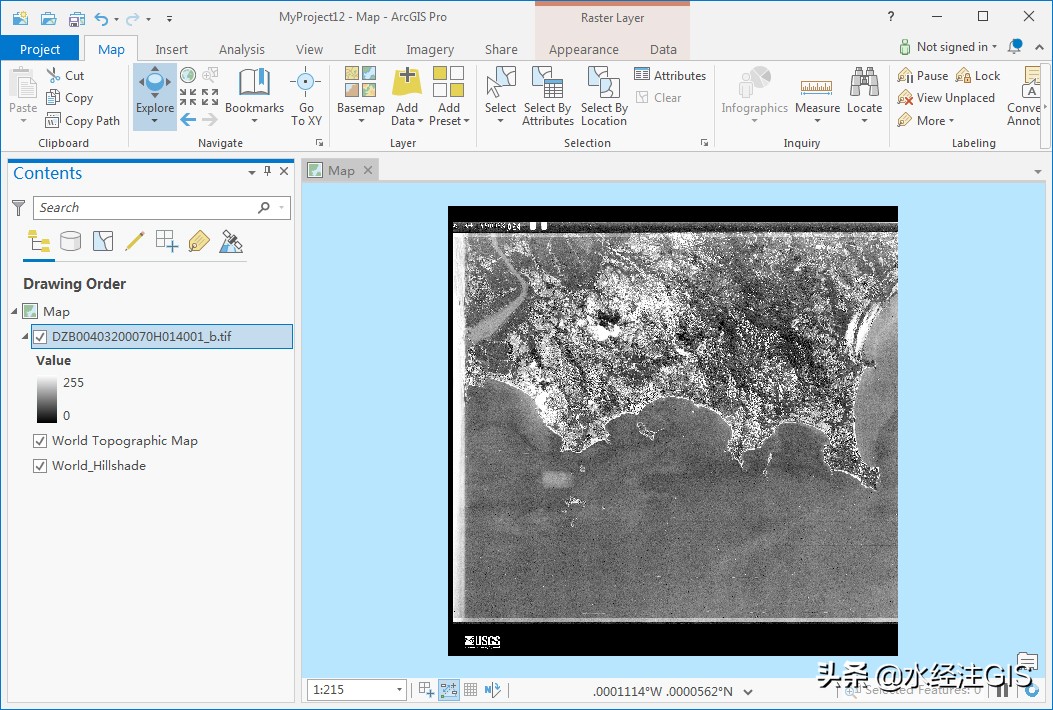The width and height of the screenshot is (1053, 710).
Task: Switch to List By Labeling view
Action: tap(199, 240)
